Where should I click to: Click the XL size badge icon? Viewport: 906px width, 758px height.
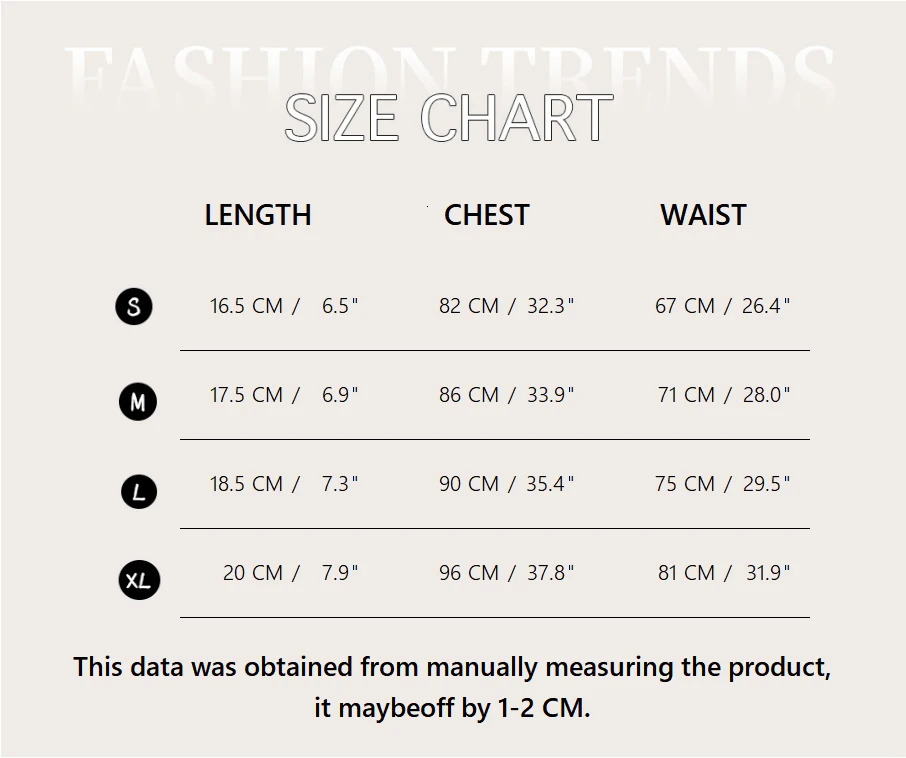point(139,580)
